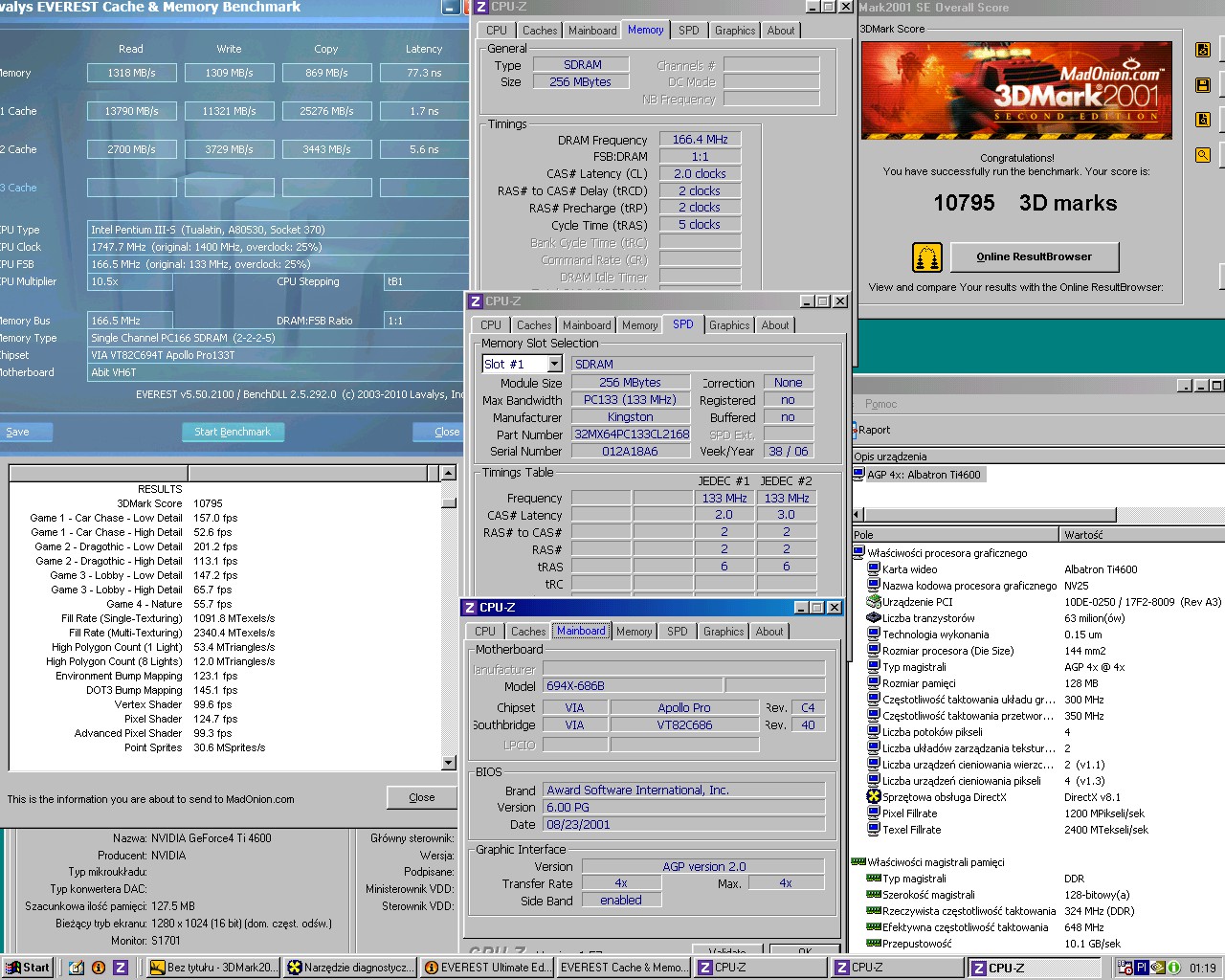Image resolution: width=1225 pixels, height=980 pixels.
Task: Click the 3DMark2001 banner image
Action: [x=1016, y=90]
